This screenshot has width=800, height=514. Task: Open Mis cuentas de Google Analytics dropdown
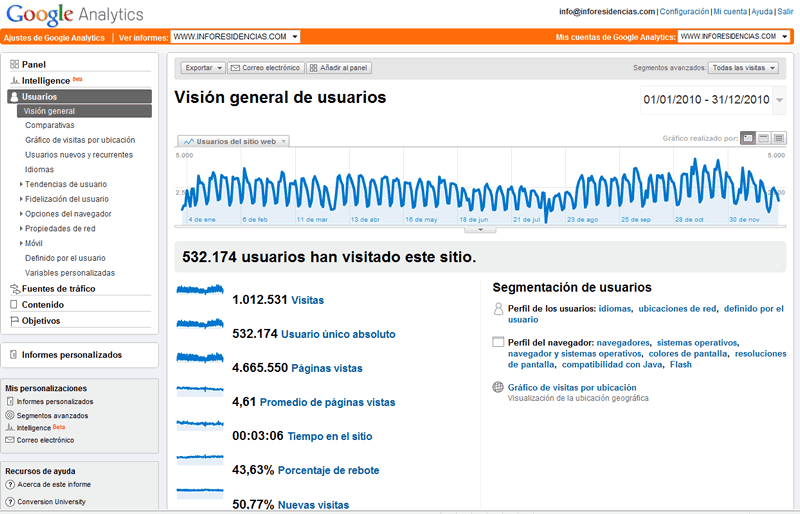pos(734,37)
